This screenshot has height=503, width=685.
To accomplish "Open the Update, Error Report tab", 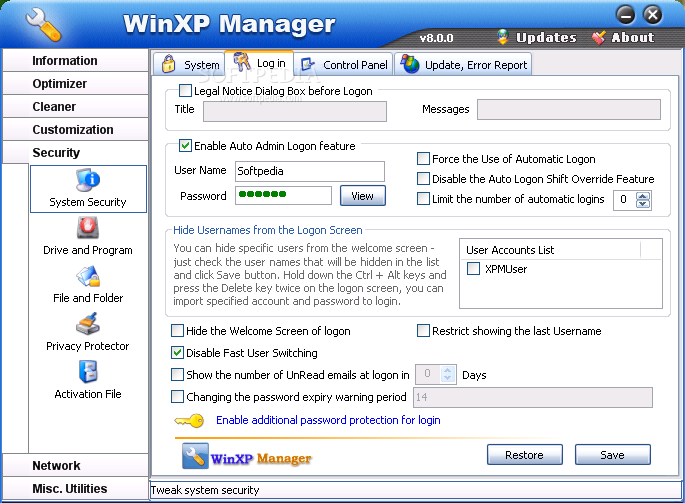I will coord(463,64).
